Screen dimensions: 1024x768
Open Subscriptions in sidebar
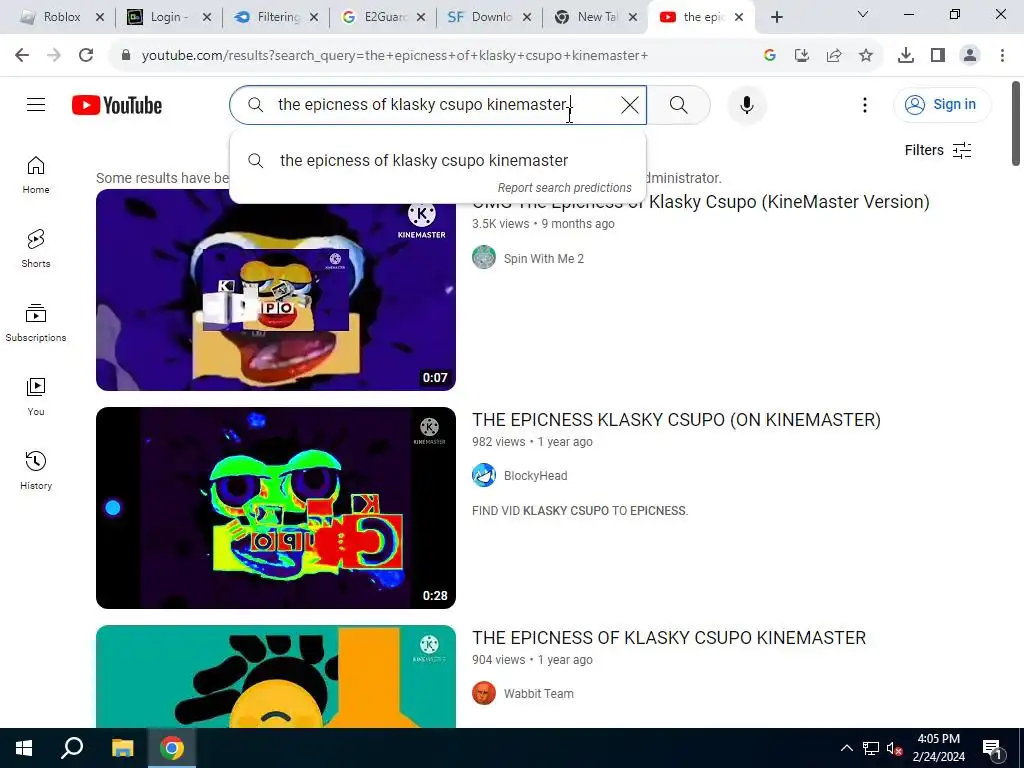(x=36, y=323)
